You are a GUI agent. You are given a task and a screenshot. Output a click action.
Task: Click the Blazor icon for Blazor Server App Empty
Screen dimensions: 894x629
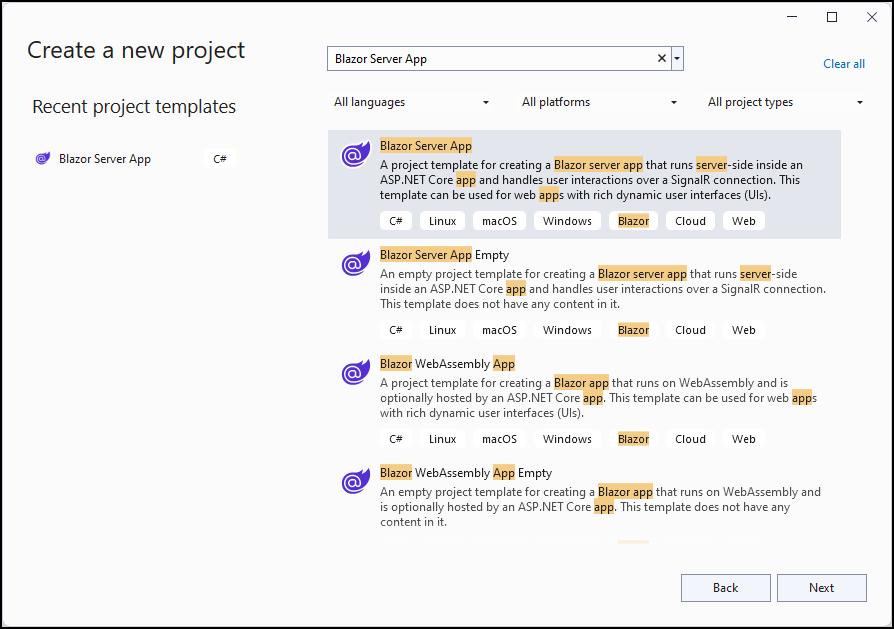[355, 264]
